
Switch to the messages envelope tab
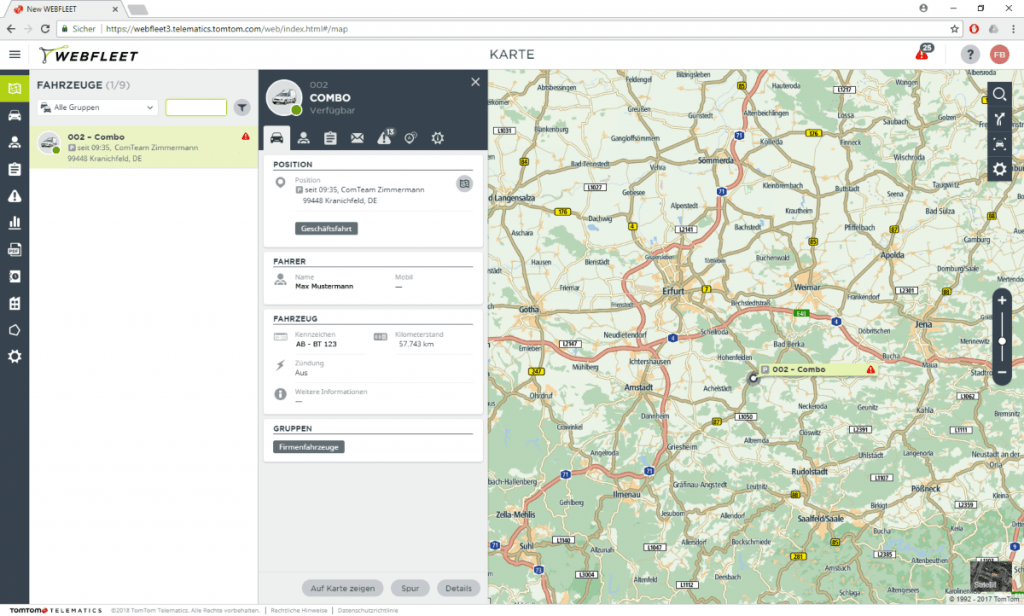tap(357, 138)
